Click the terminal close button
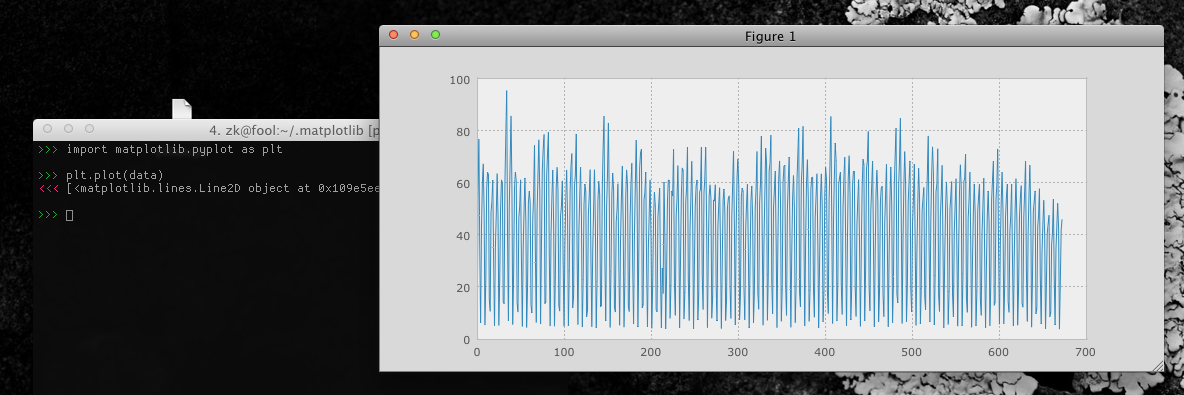This screenshot has width=1184, height=395. [47, 129]
